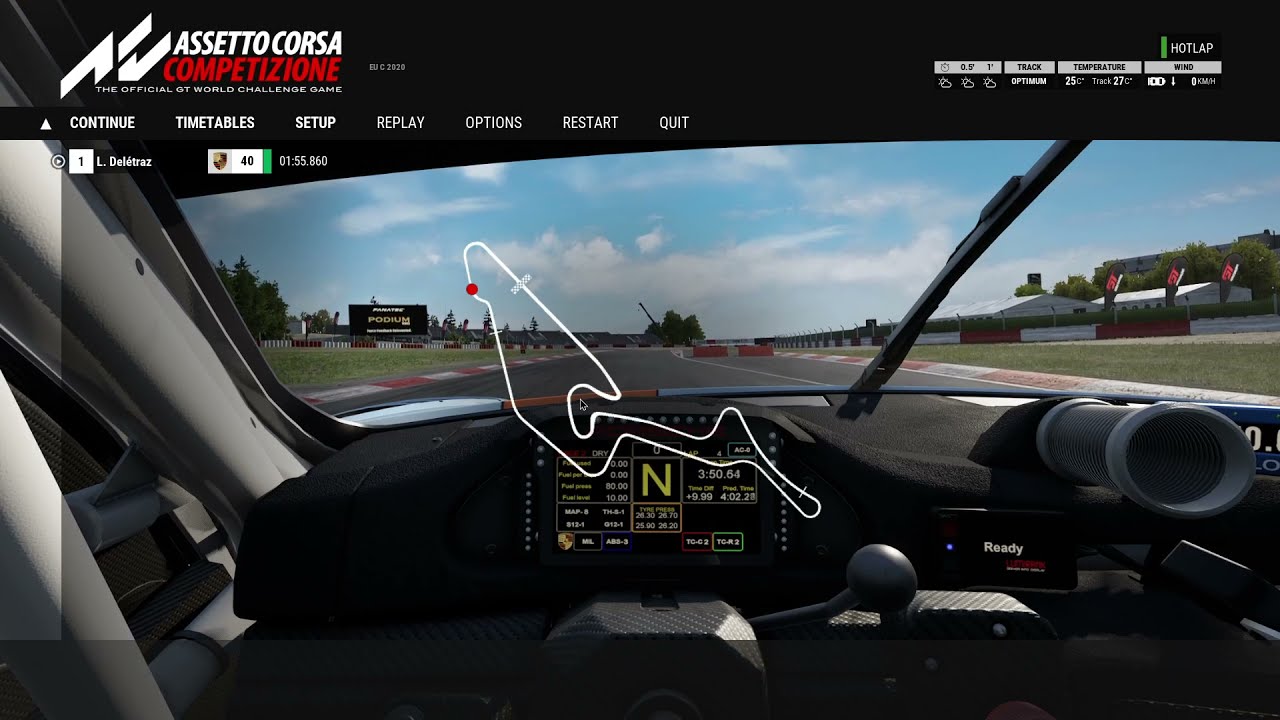This screenshot has width=1280, height=720.
Task: Click the 0 KM/H wind speed
Action: pos(1203,82)
